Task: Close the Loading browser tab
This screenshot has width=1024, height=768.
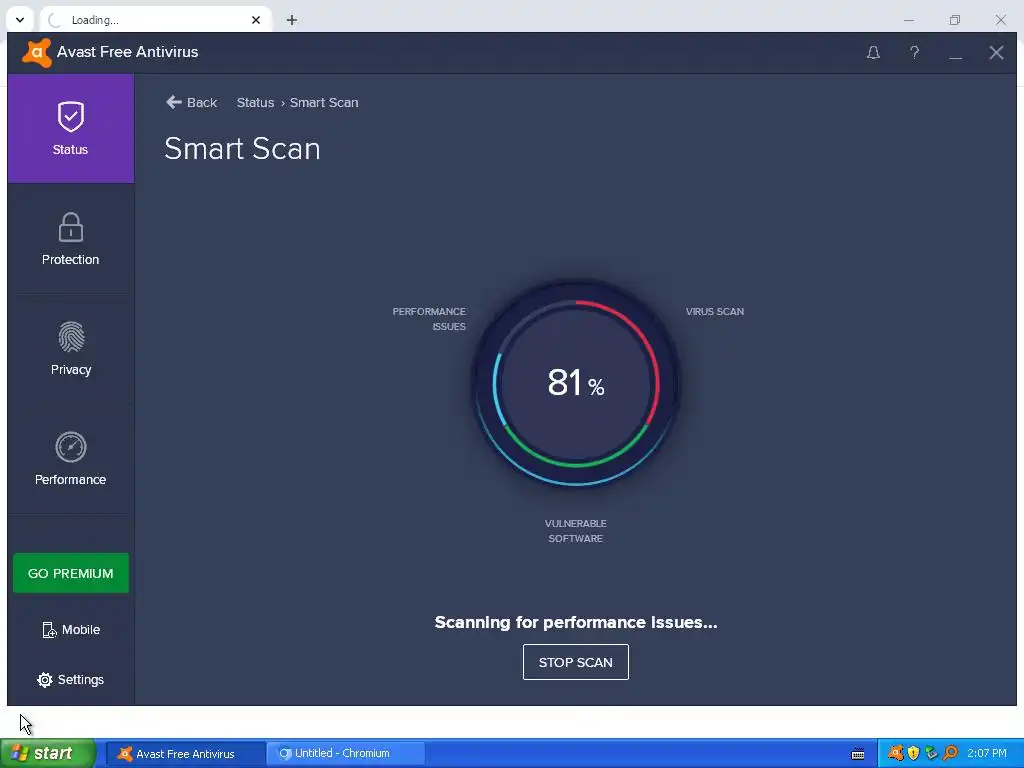Action: click(x=256, y=20)
